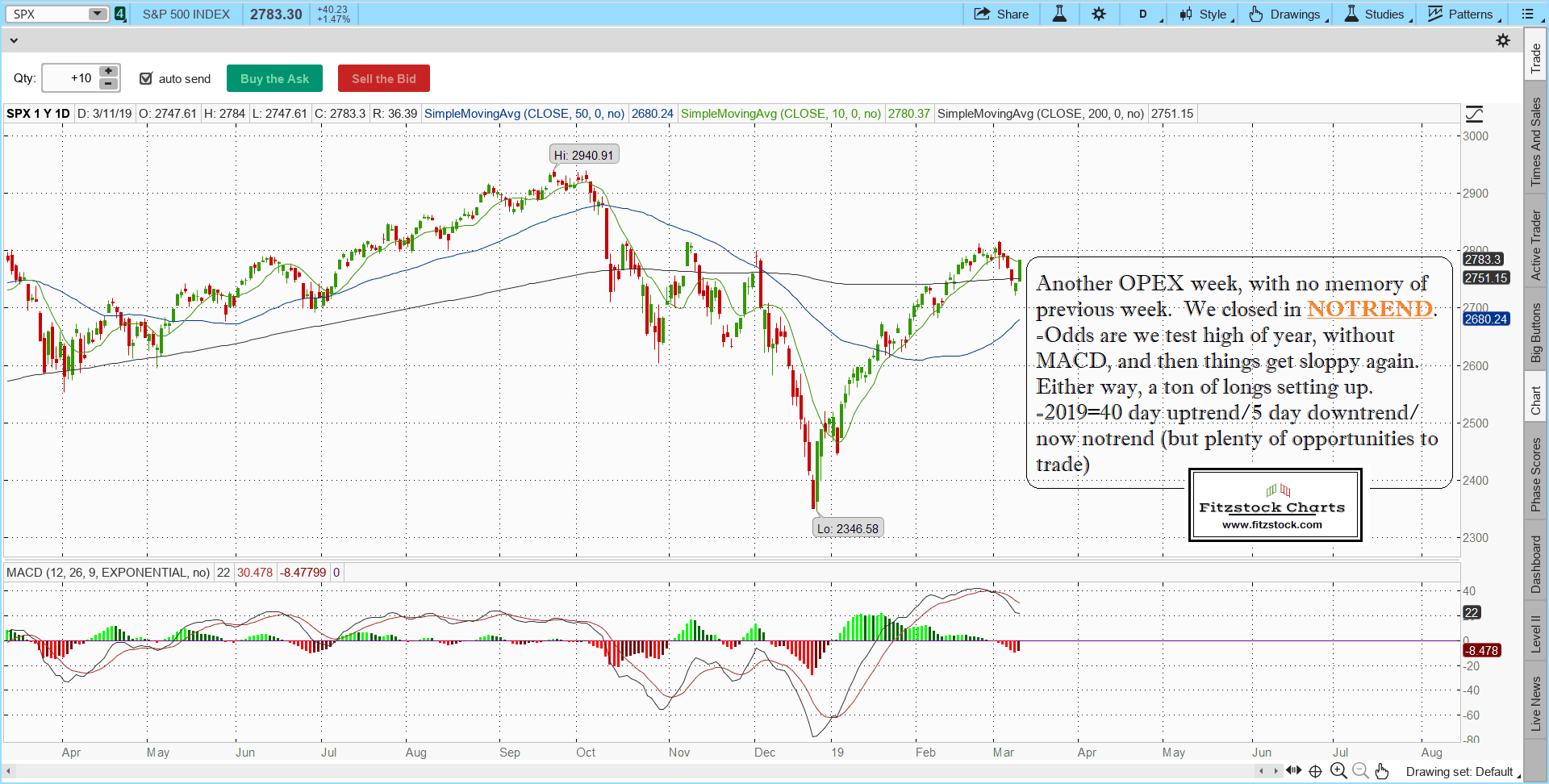Click the Share icon button
Viewport: 1549px width, 784px height.
point(1001,14)
